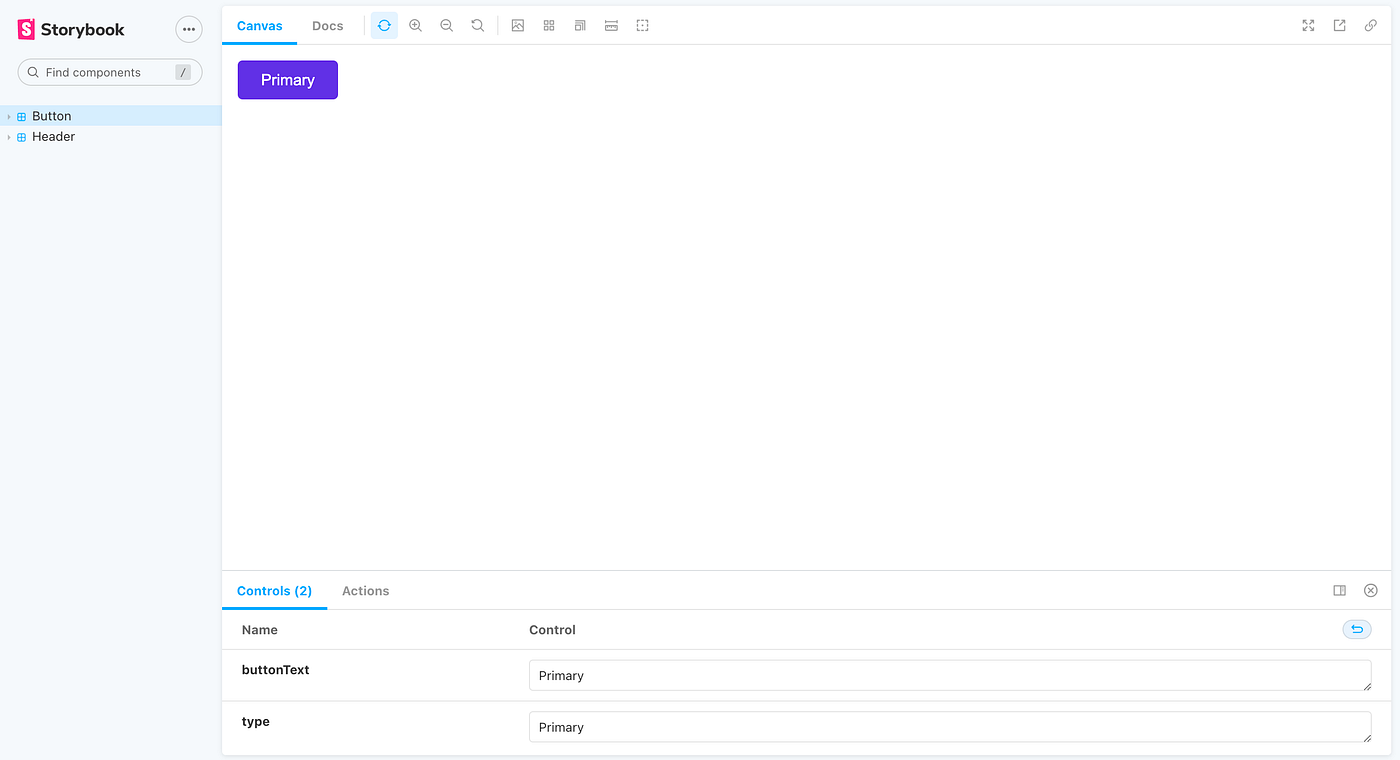This screenshot has height=760, width=1400.
Task: Toggle outlines on the preview with dashed-box icon
Action: (642, 25)
